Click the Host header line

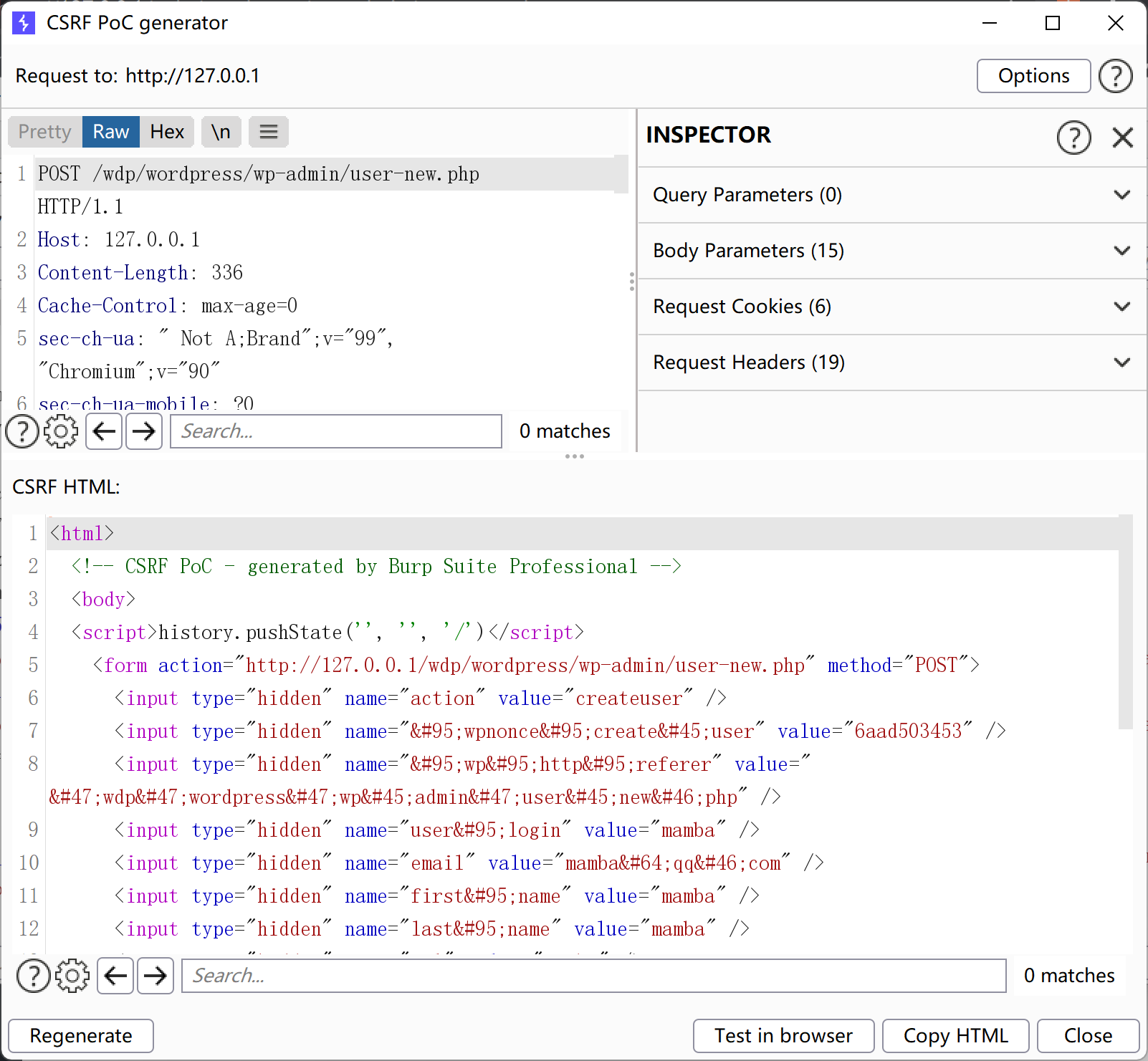[119, 240]
